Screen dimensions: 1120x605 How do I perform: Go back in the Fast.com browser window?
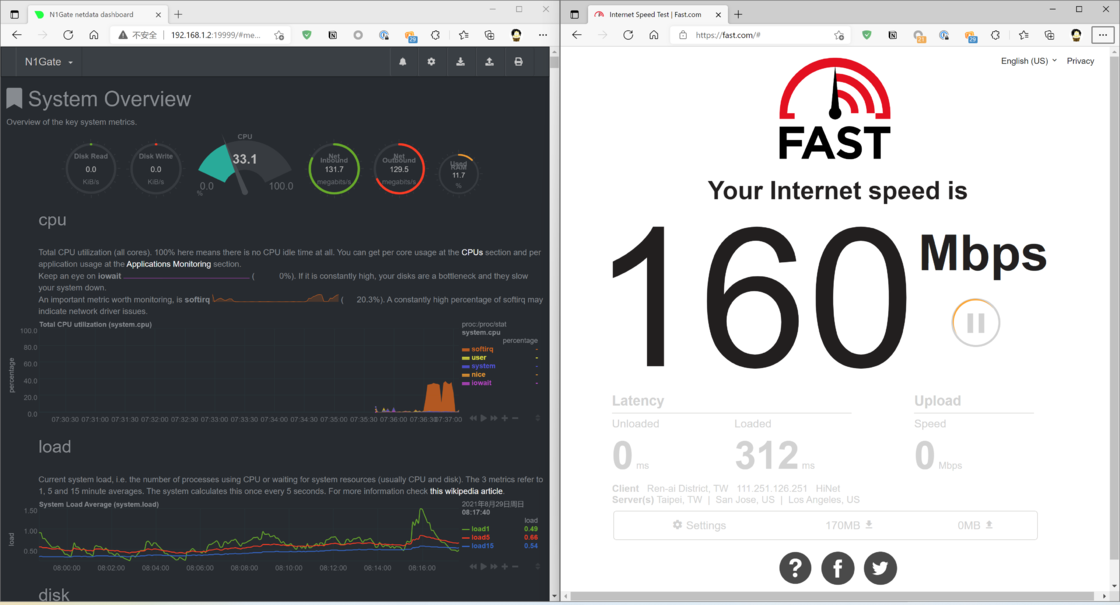[x=577, y=35]
